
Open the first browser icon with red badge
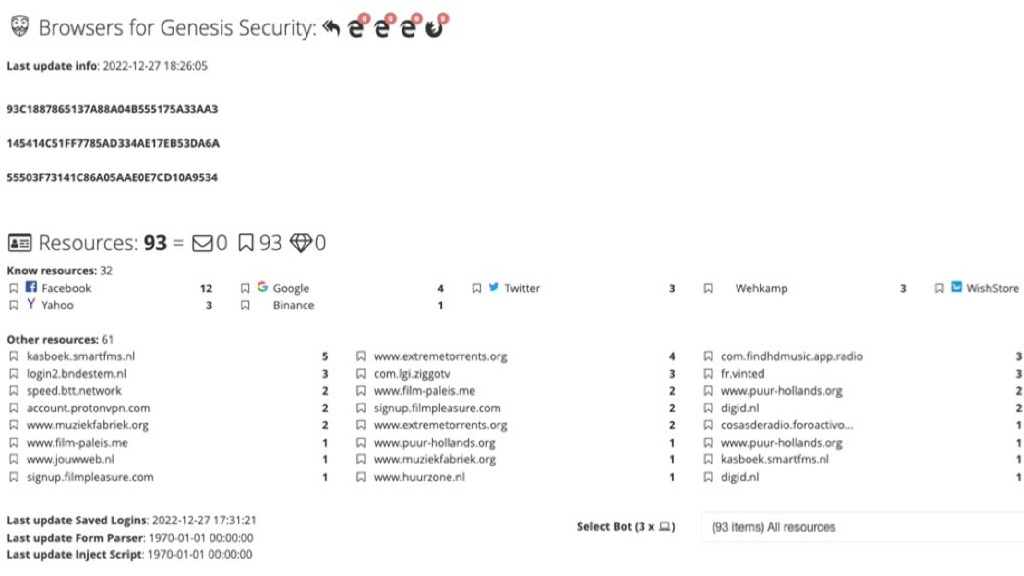tap(357, 27)
